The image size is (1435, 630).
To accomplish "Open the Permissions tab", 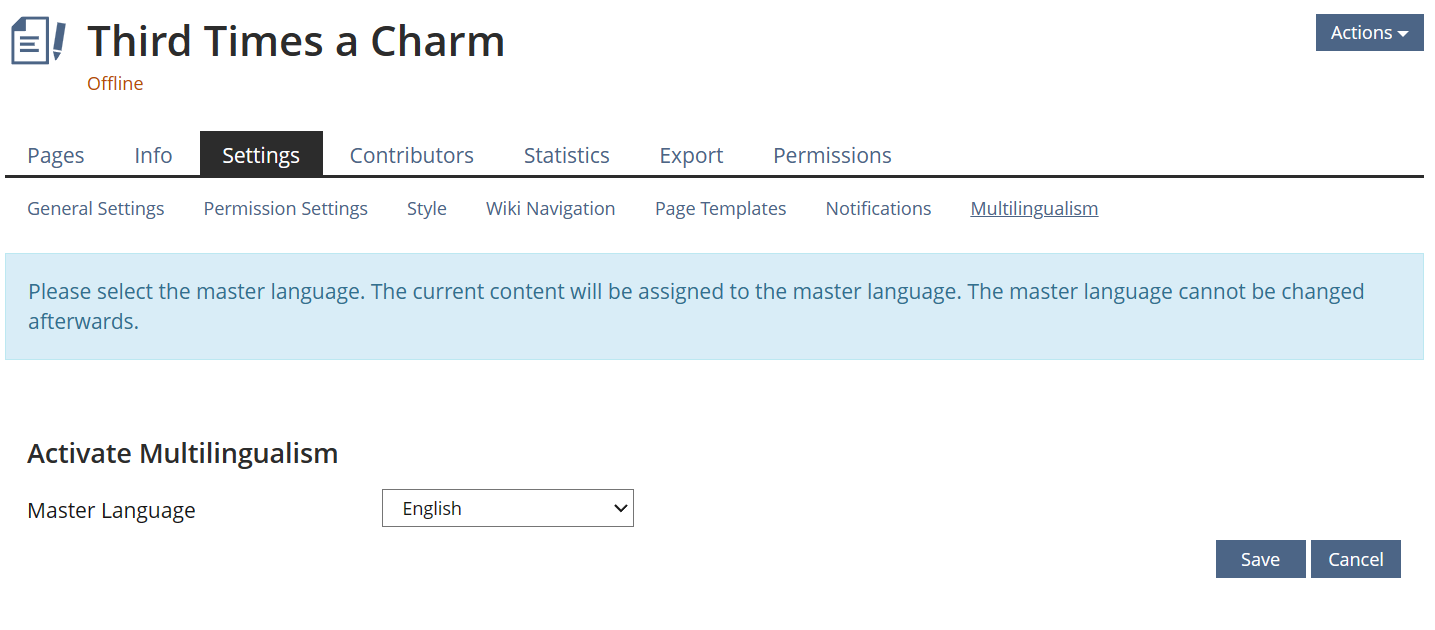I will point(832,155).
